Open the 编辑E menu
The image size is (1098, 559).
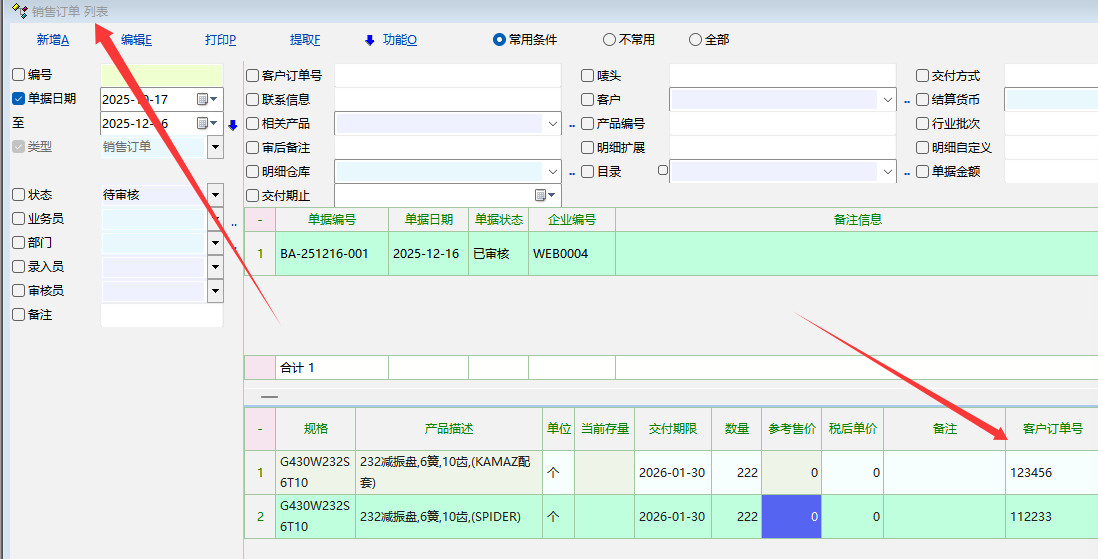136,40
